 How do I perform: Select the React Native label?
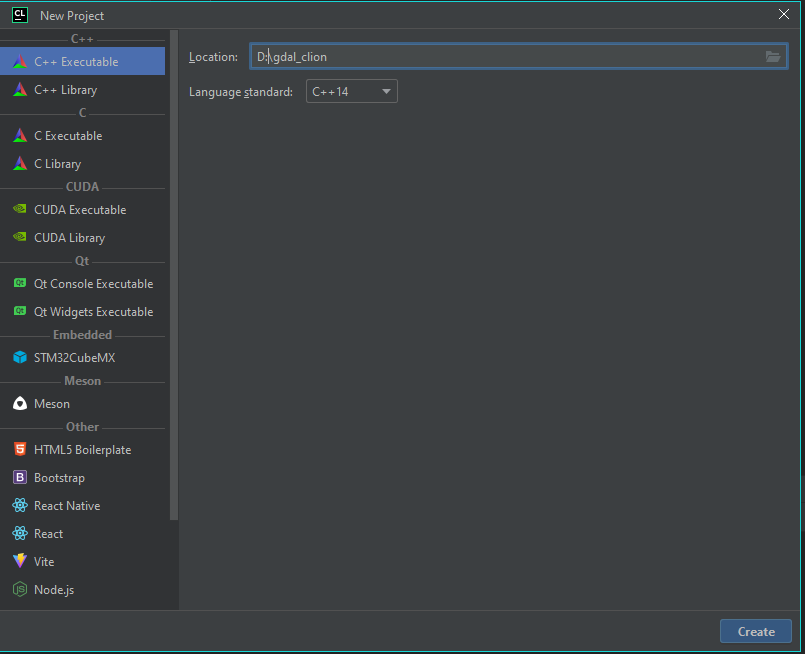[x=67, y=506]
